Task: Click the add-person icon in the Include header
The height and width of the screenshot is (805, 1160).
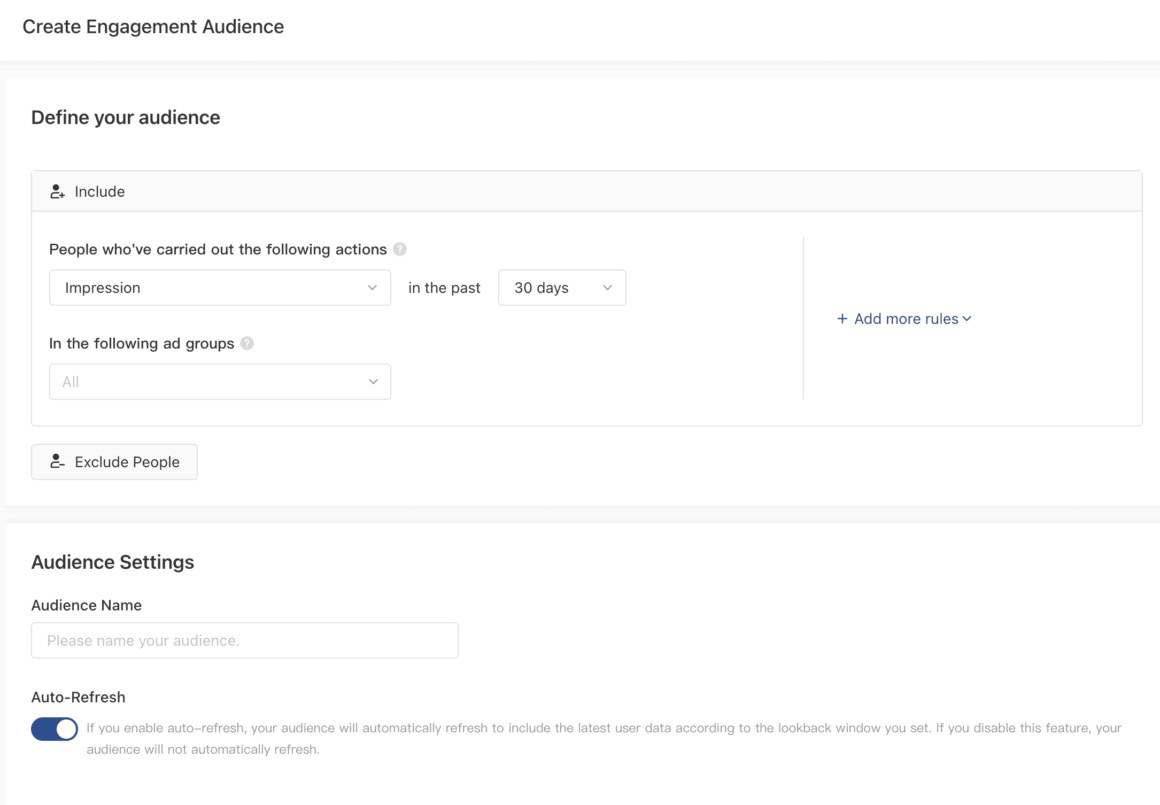Action: pos(58,192)
